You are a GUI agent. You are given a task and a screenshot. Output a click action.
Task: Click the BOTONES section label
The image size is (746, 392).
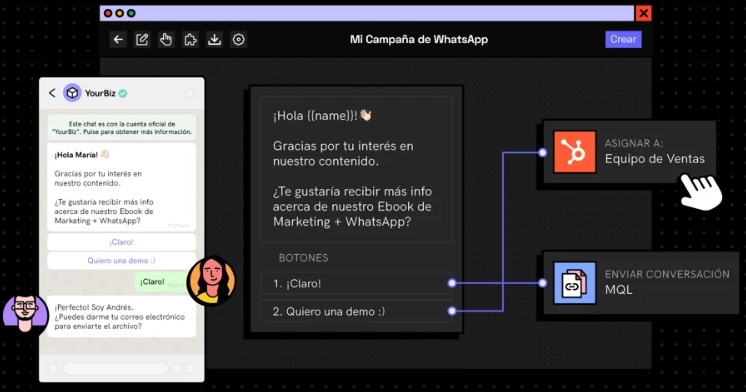click(x=304, y=258)
